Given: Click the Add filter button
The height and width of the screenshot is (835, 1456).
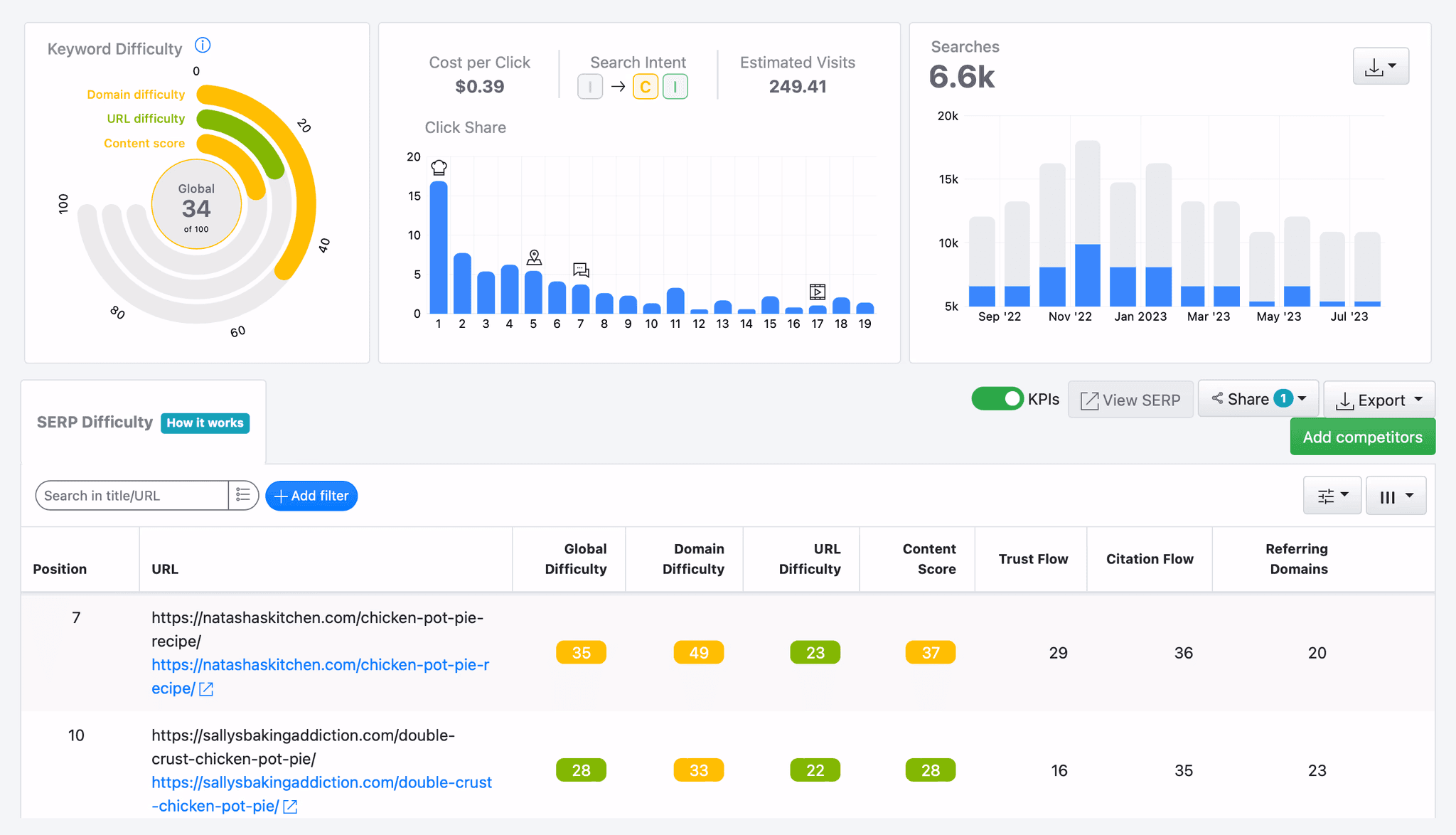Looking at the screenshot, I should coord(311,496).
